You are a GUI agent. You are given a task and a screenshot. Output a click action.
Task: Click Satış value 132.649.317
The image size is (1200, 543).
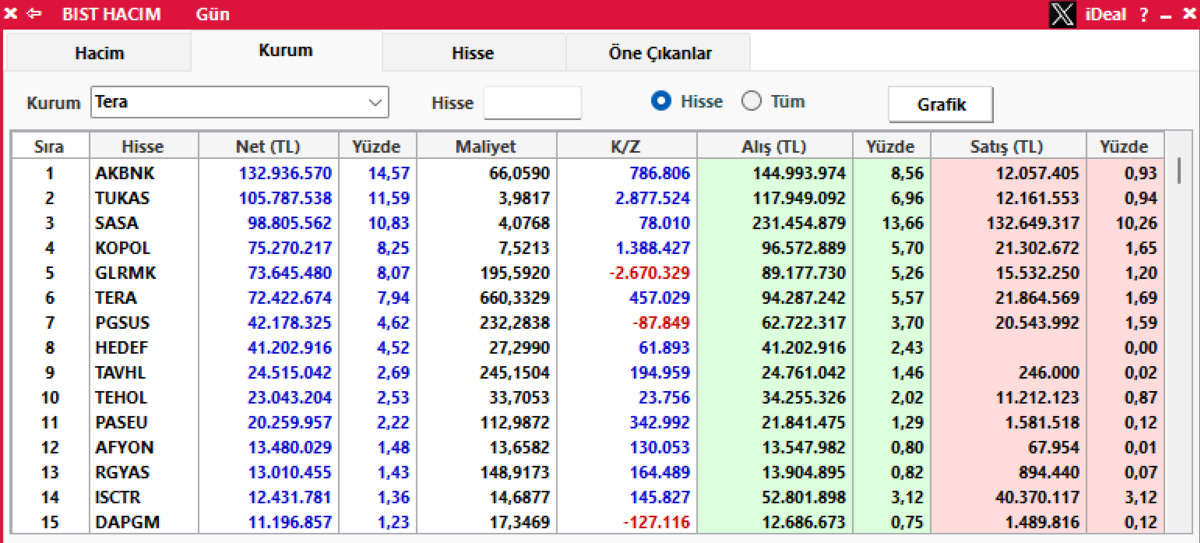pyautogui.click(x=1032, y=223)
